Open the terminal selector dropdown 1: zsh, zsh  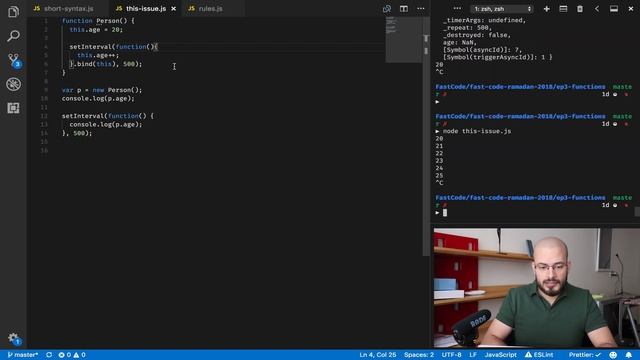(502, 9)
